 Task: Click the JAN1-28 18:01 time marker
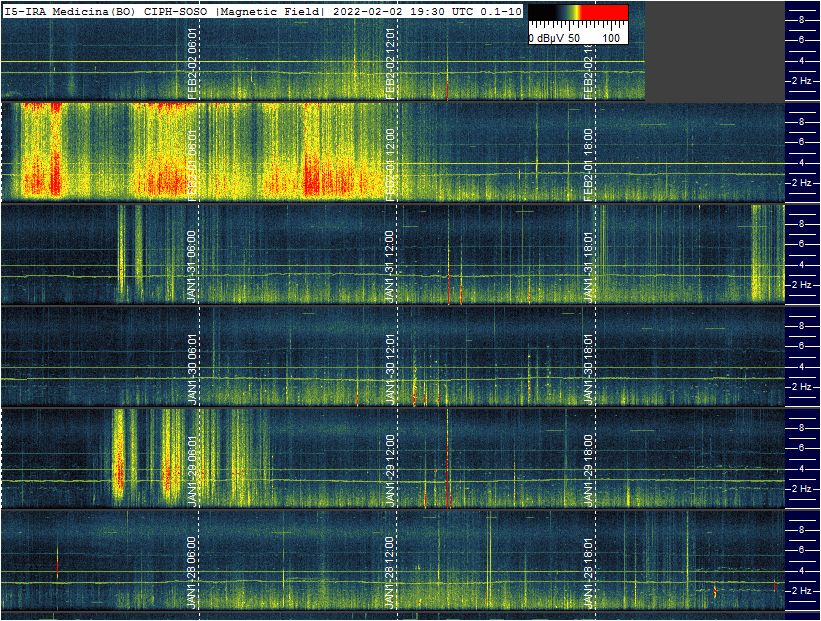coord(590,574)
